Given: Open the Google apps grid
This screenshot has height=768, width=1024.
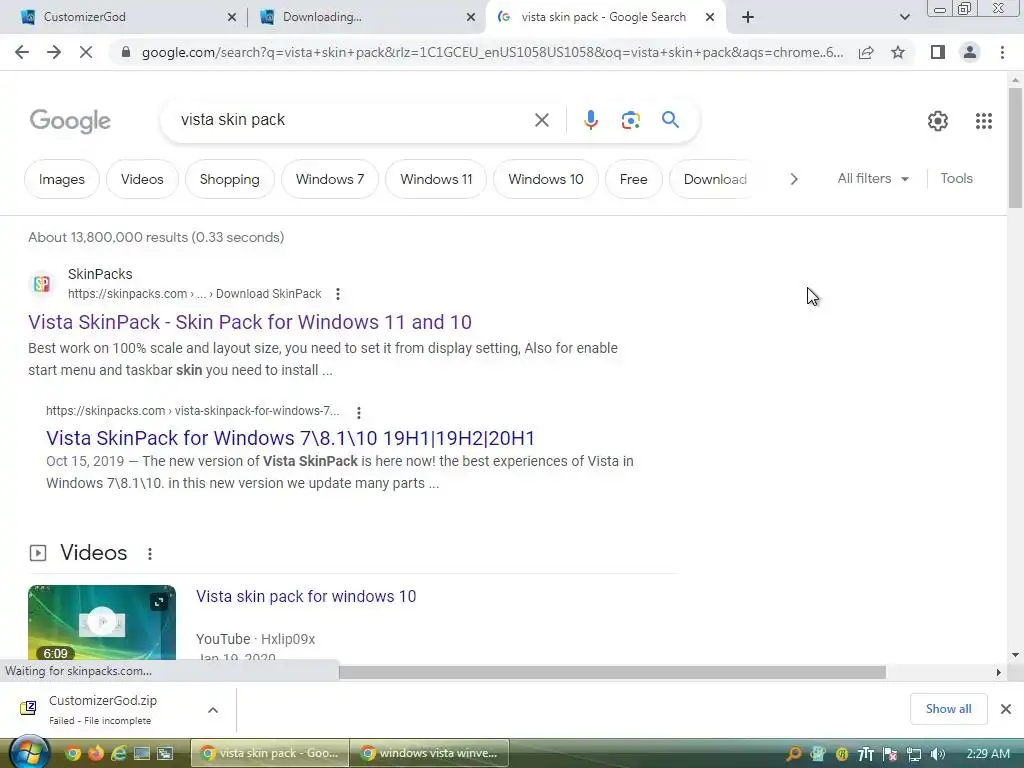Looking at the screenshot, I should click(x=984, y=121).
